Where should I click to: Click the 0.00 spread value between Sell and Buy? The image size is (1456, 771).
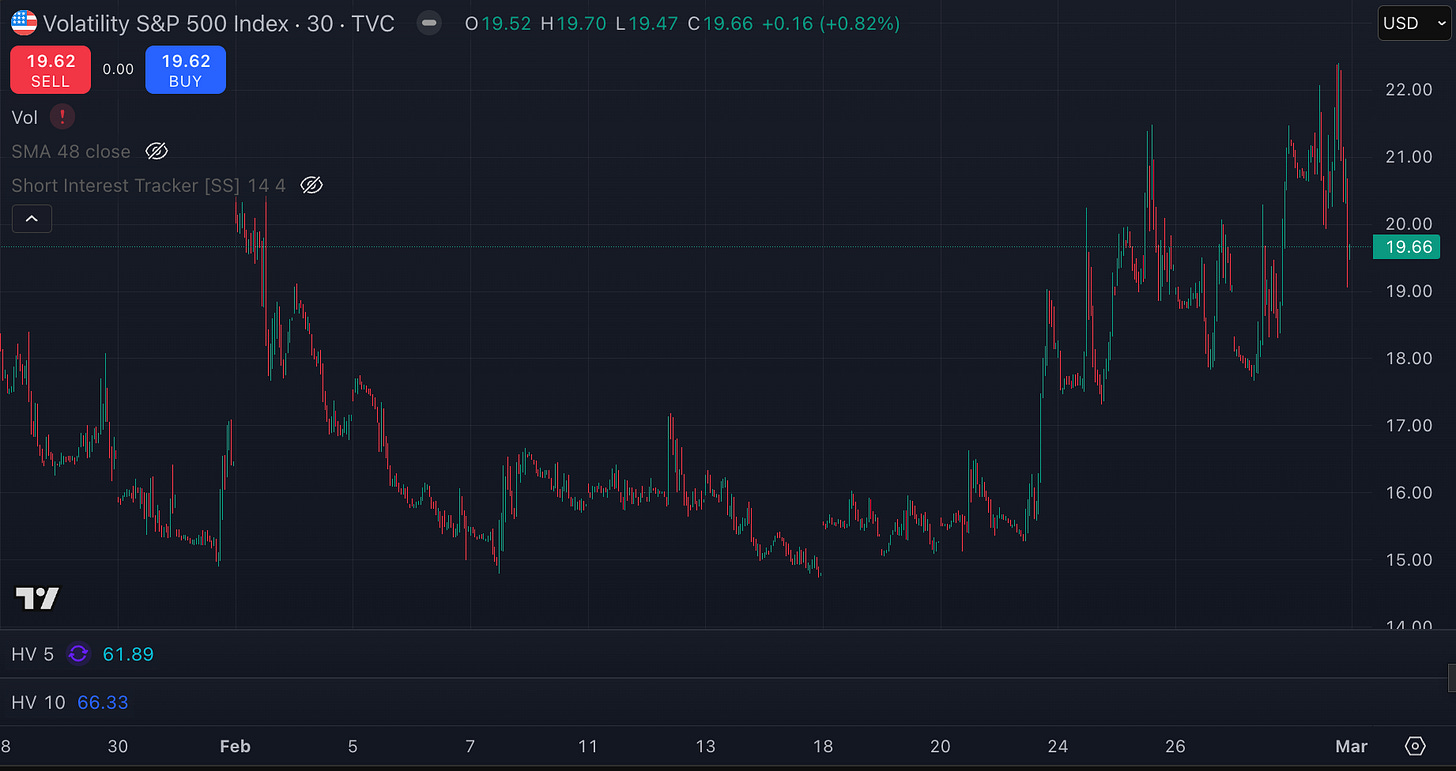pos(118,70)
